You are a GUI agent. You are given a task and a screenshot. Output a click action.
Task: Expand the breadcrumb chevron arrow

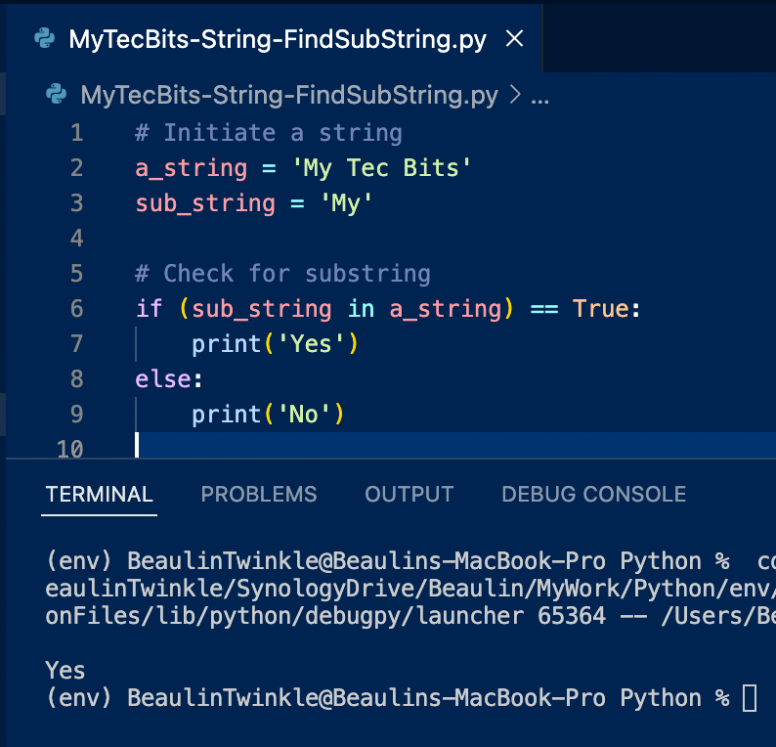click(515, 94)
